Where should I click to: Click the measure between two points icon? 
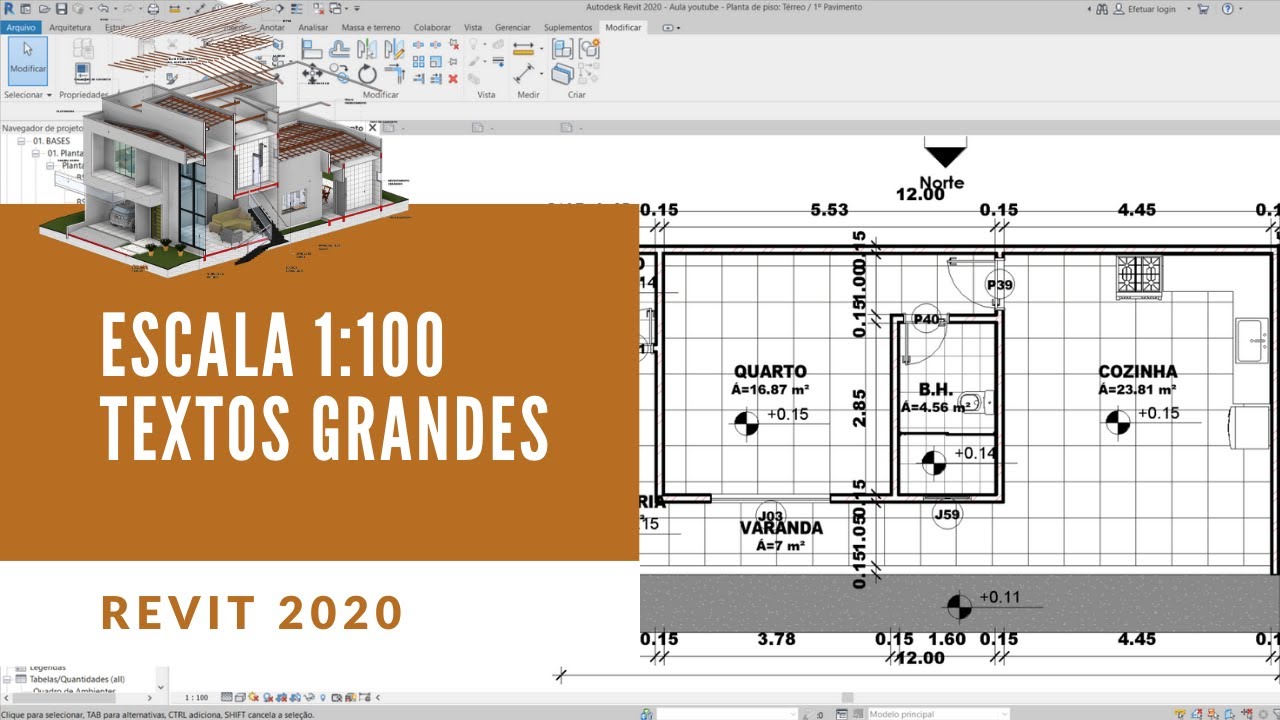523,72
